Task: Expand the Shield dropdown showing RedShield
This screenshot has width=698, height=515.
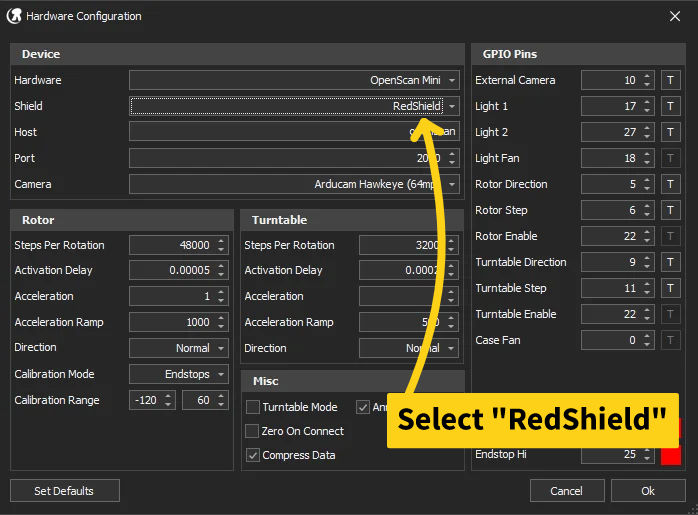Action: point(294,106)
